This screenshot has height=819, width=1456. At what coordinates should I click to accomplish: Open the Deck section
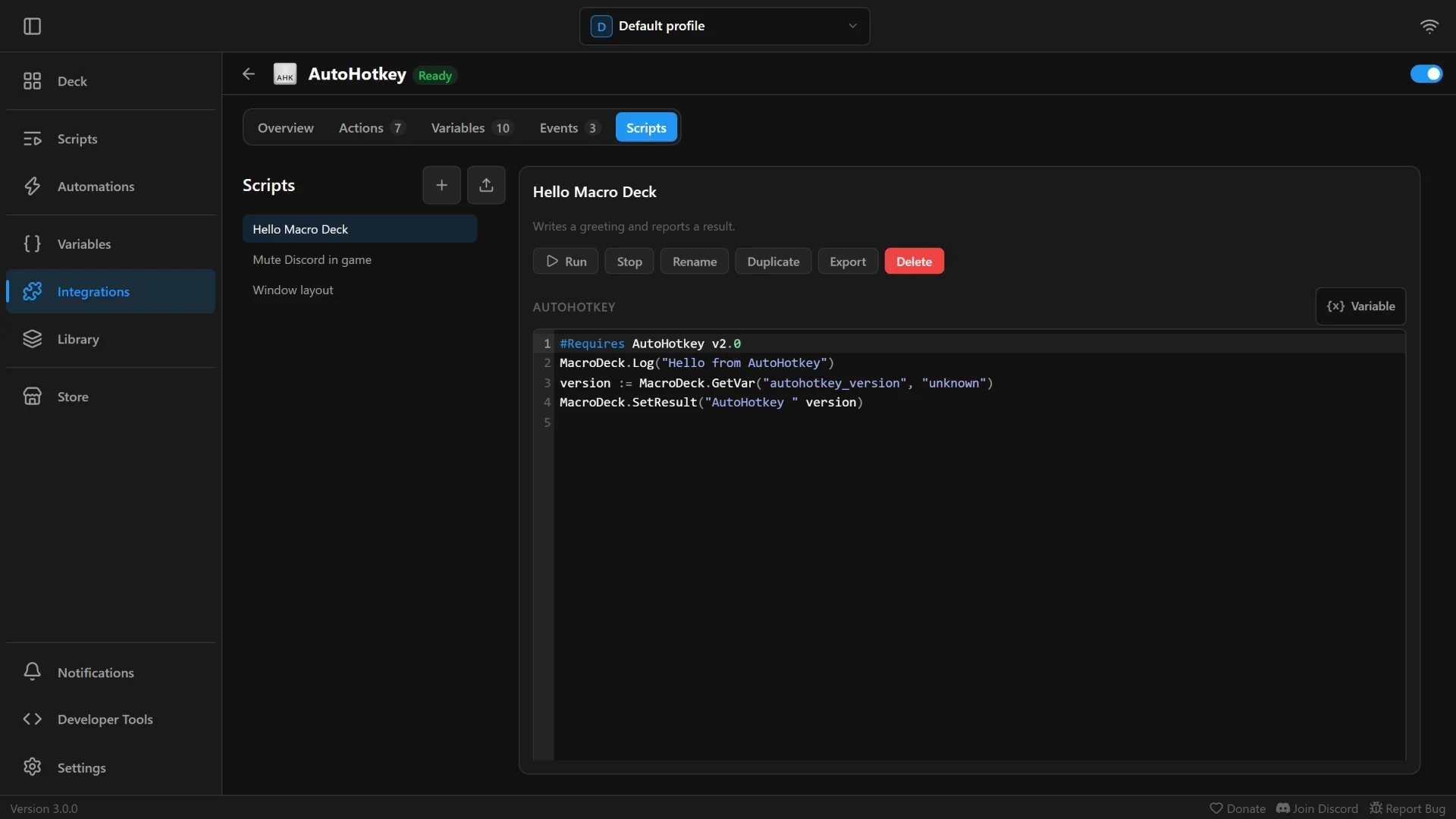(x=111, y=81)
